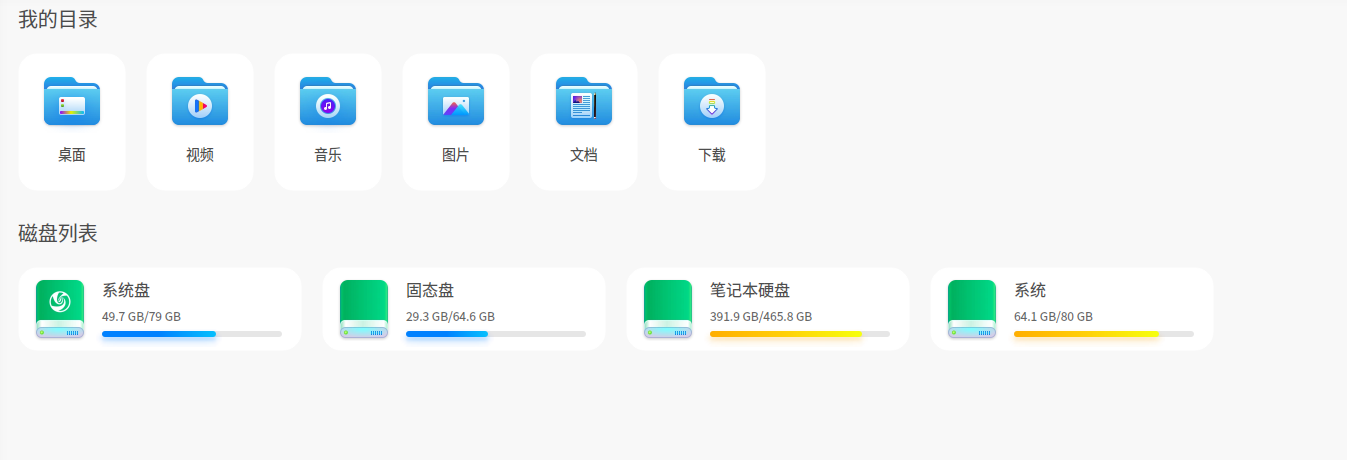Image resolution: width=1347 pixels, height=460 pixels.
Task: Click the 系统盘 disk name
Action: [126, 291]
